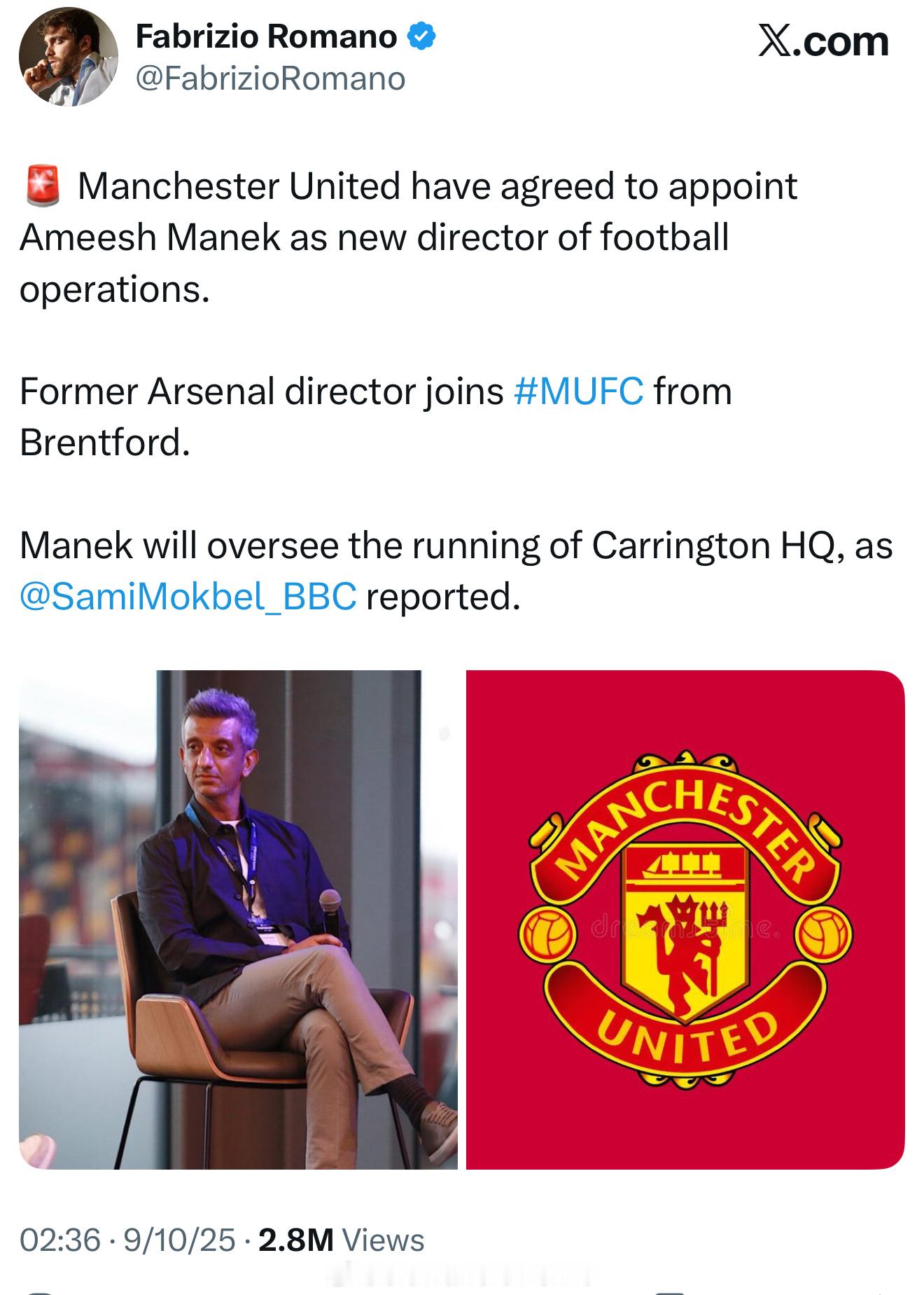
Task: Click the Views label
Action: (x=384, y=1240)
